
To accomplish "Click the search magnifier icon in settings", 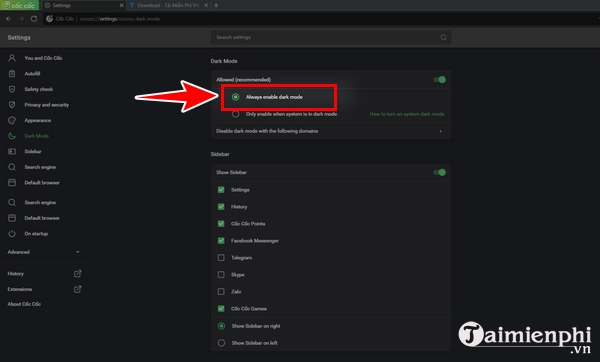I will (443, 38).
